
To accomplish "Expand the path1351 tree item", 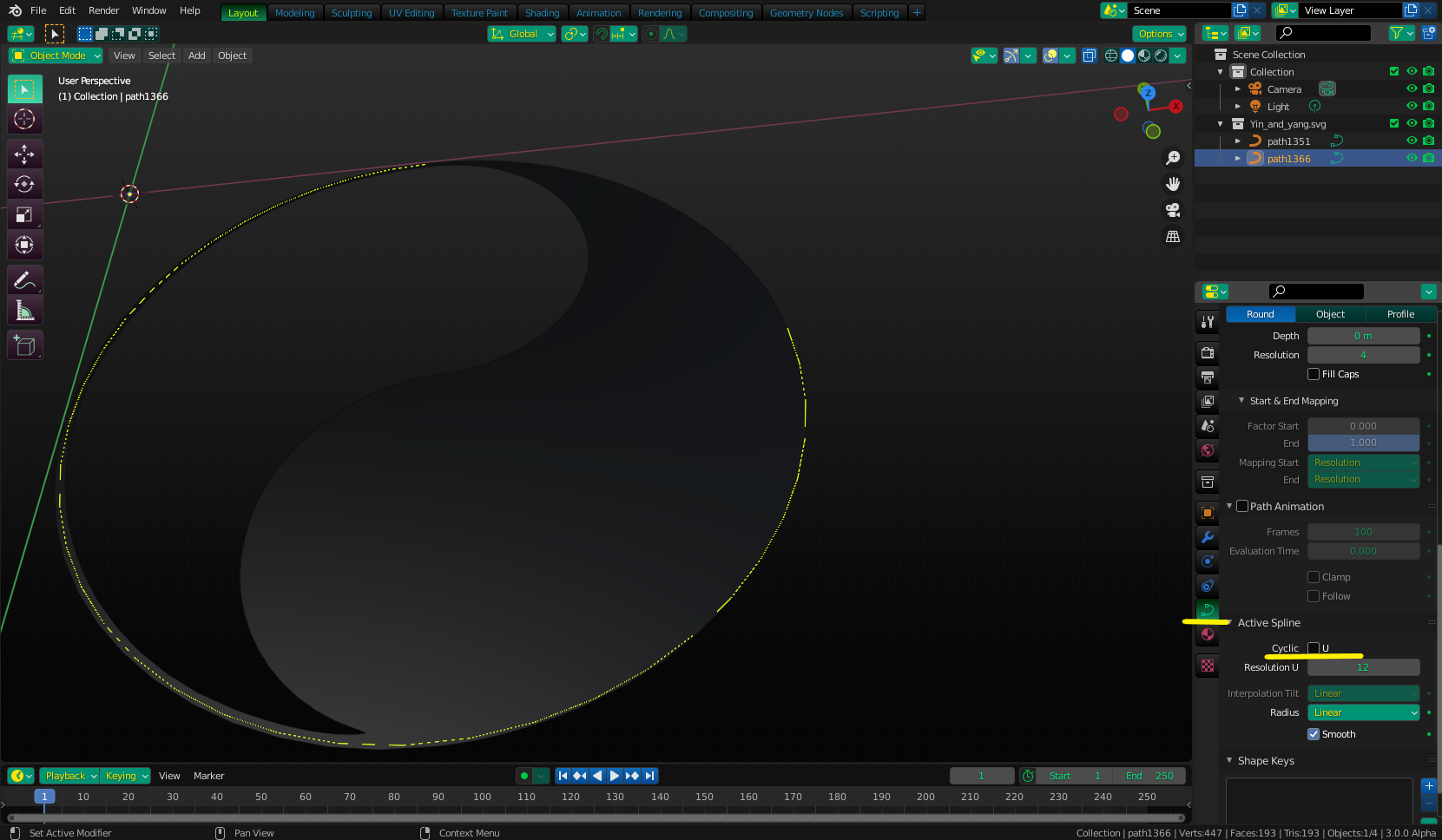I will point(1238,141).
